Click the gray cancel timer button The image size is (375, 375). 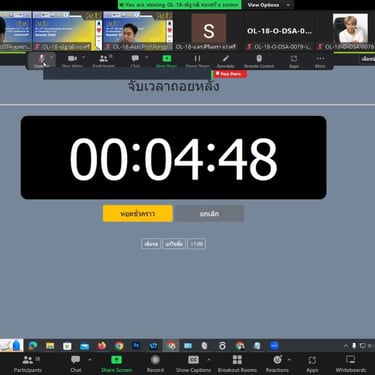click(209, 213)
